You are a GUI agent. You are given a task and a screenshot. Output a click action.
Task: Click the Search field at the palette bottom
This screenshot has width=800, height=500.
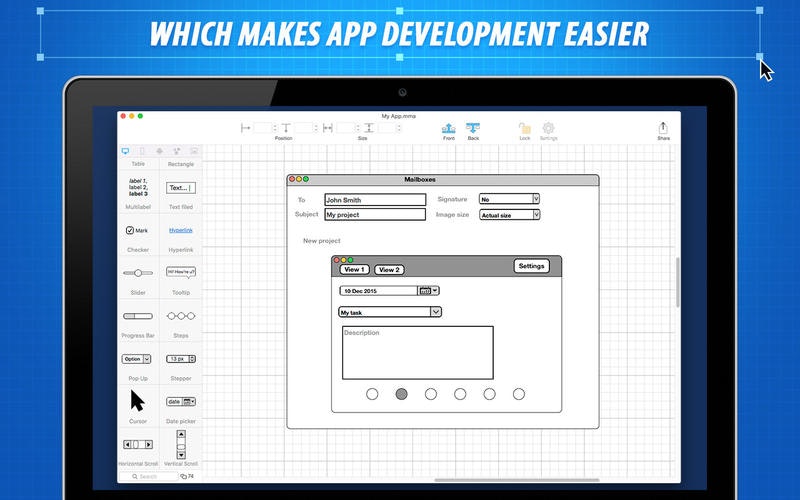point(148,476)
